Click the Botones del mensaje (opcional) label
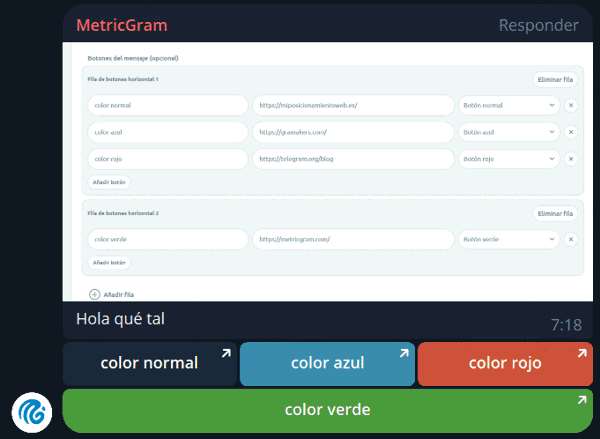 (x=133, y=58)
